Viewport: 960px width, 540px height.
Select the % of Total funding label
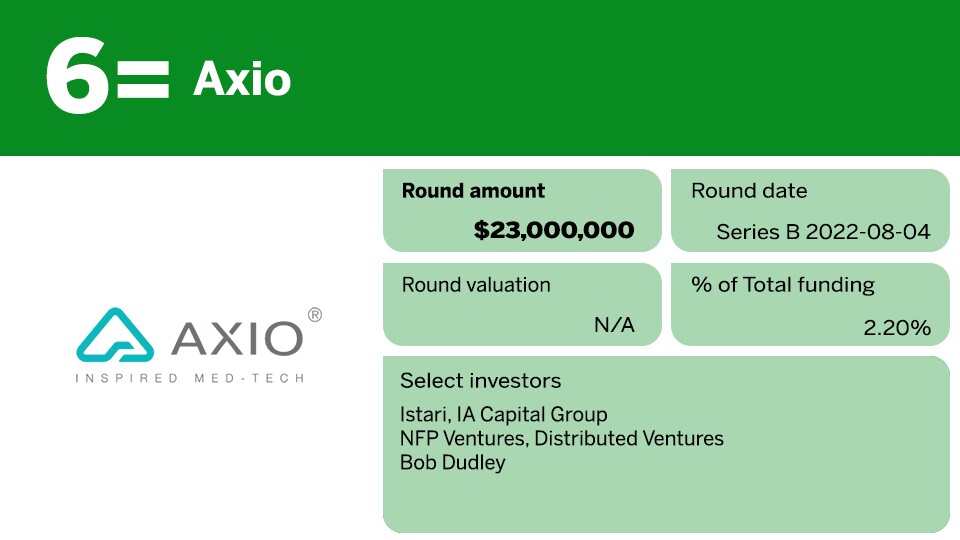[x=783, y=285]
